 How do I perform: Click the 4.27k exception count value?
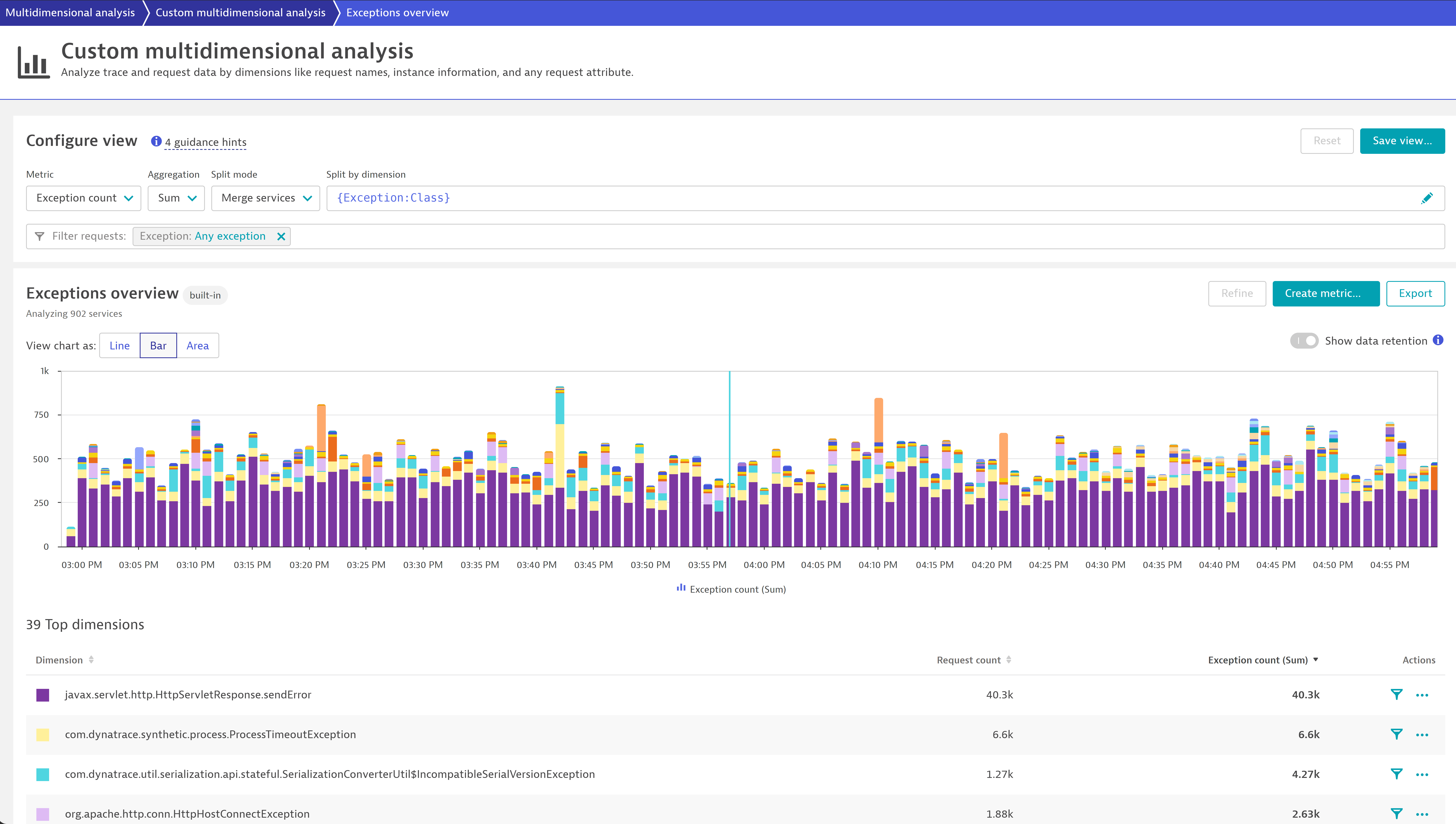[x=1306, y=774]
